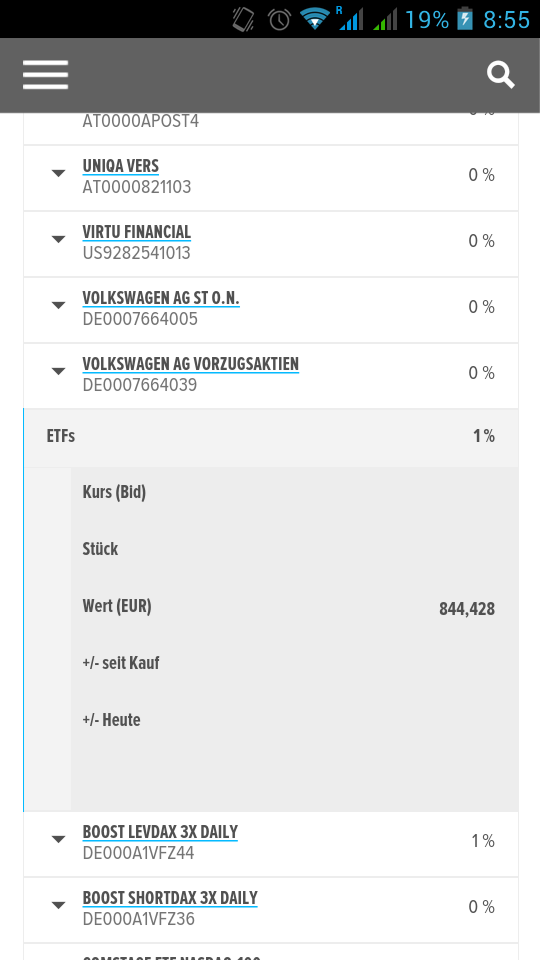Viewport: 540px width, 960px height.
Task: Expand VOLKSWAGEN AG VORZUGSAKTIEN details arrow
Action: [58, 371]
